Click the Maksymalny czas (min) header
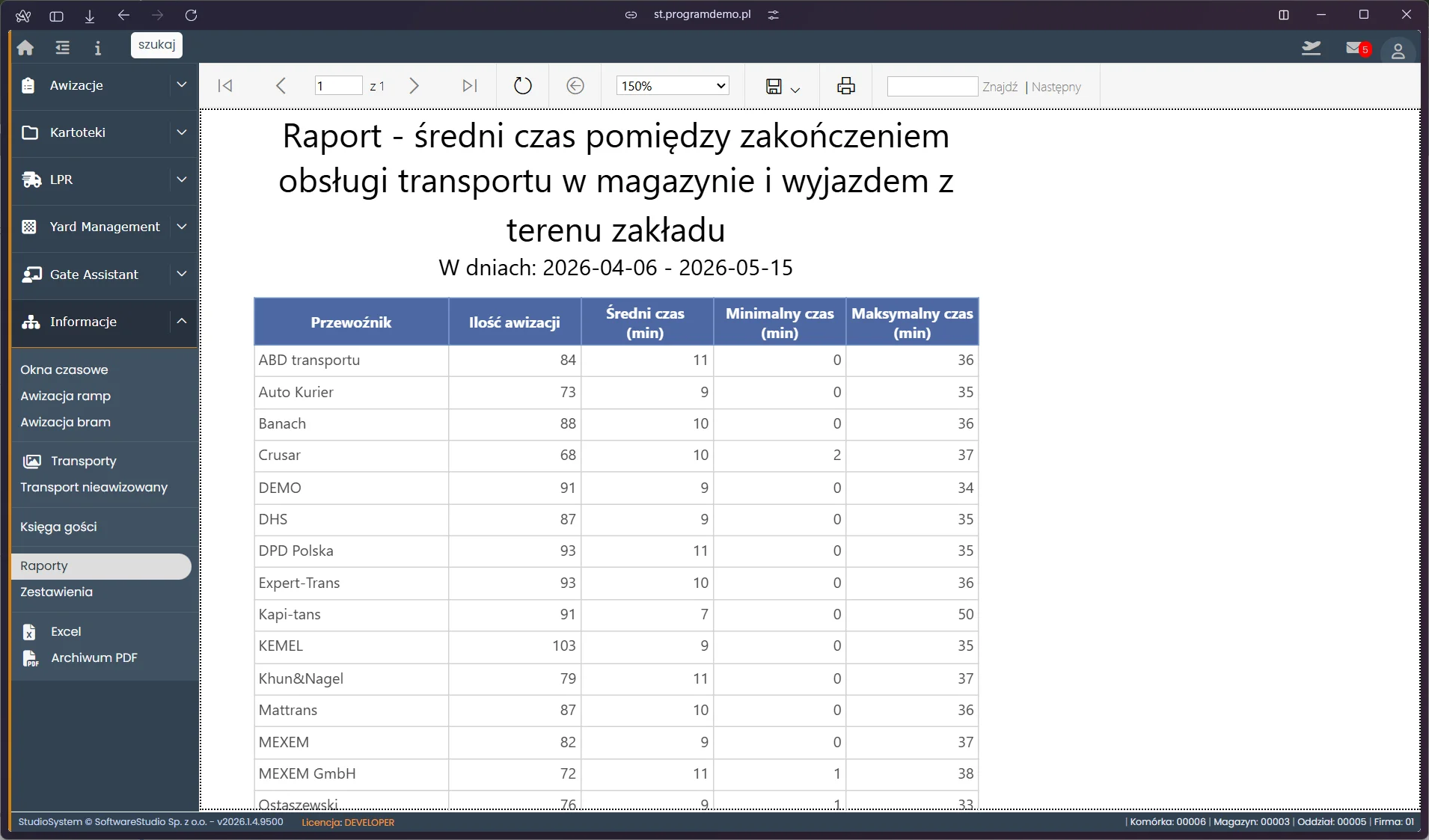1429x840 pixels. (x=912, y=322)
